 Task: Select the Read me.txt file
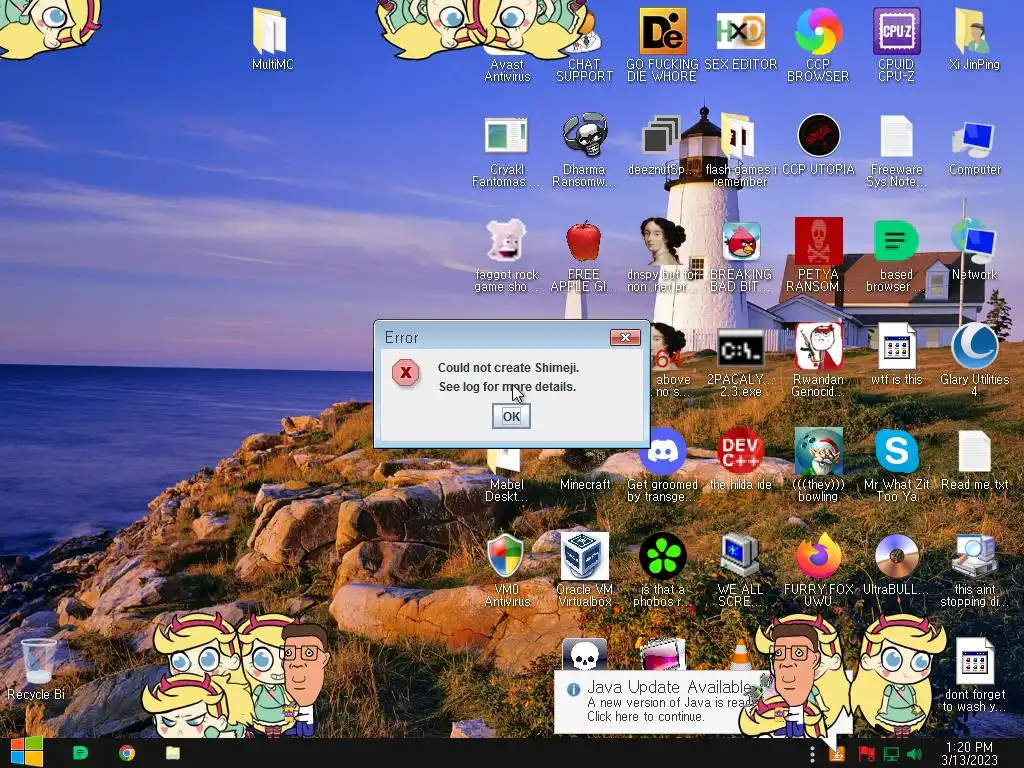[x=974, y=451]
